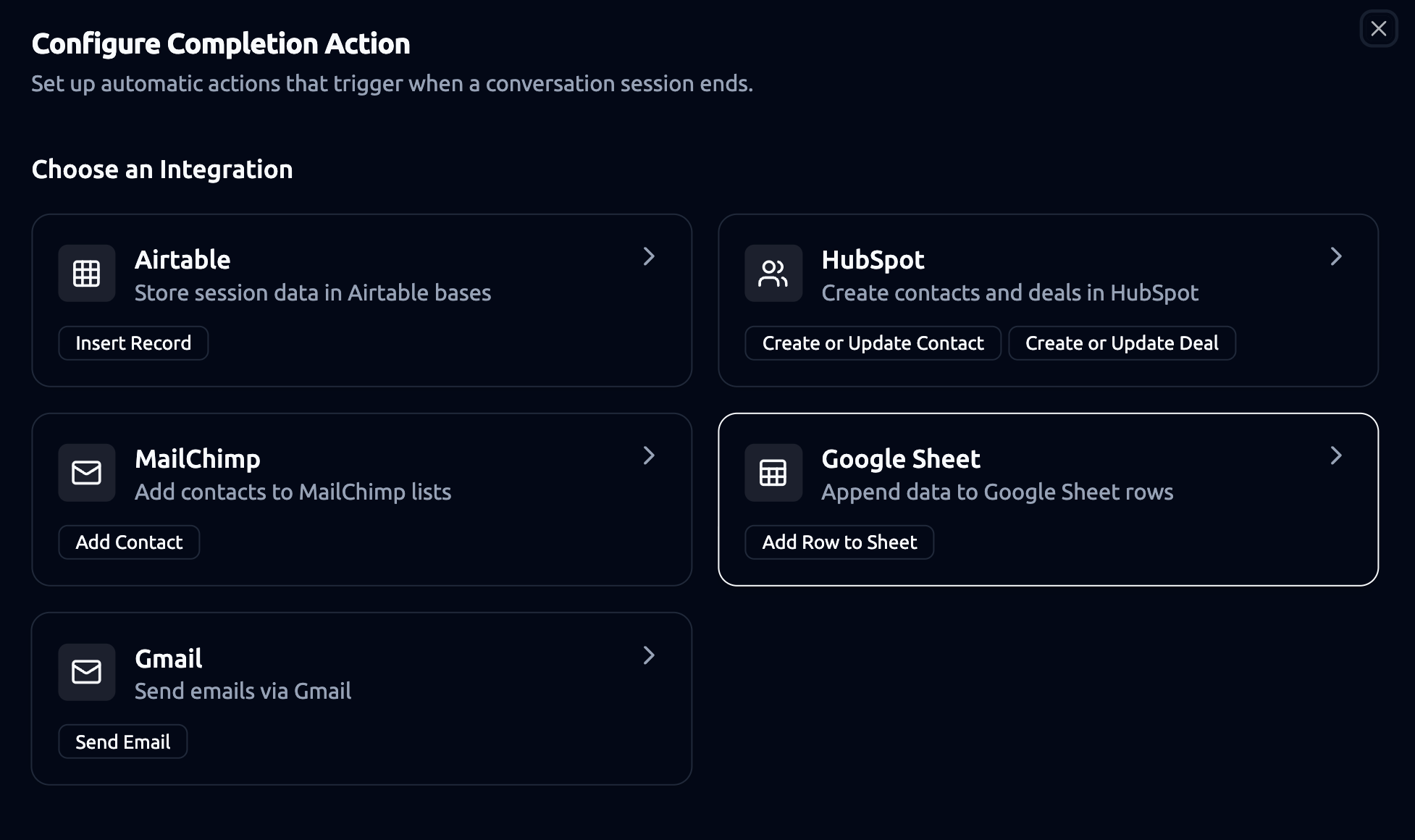Select the Google Sheet card title
The height and width of the screenshot is (840, 1415).
tap(900, 459)
